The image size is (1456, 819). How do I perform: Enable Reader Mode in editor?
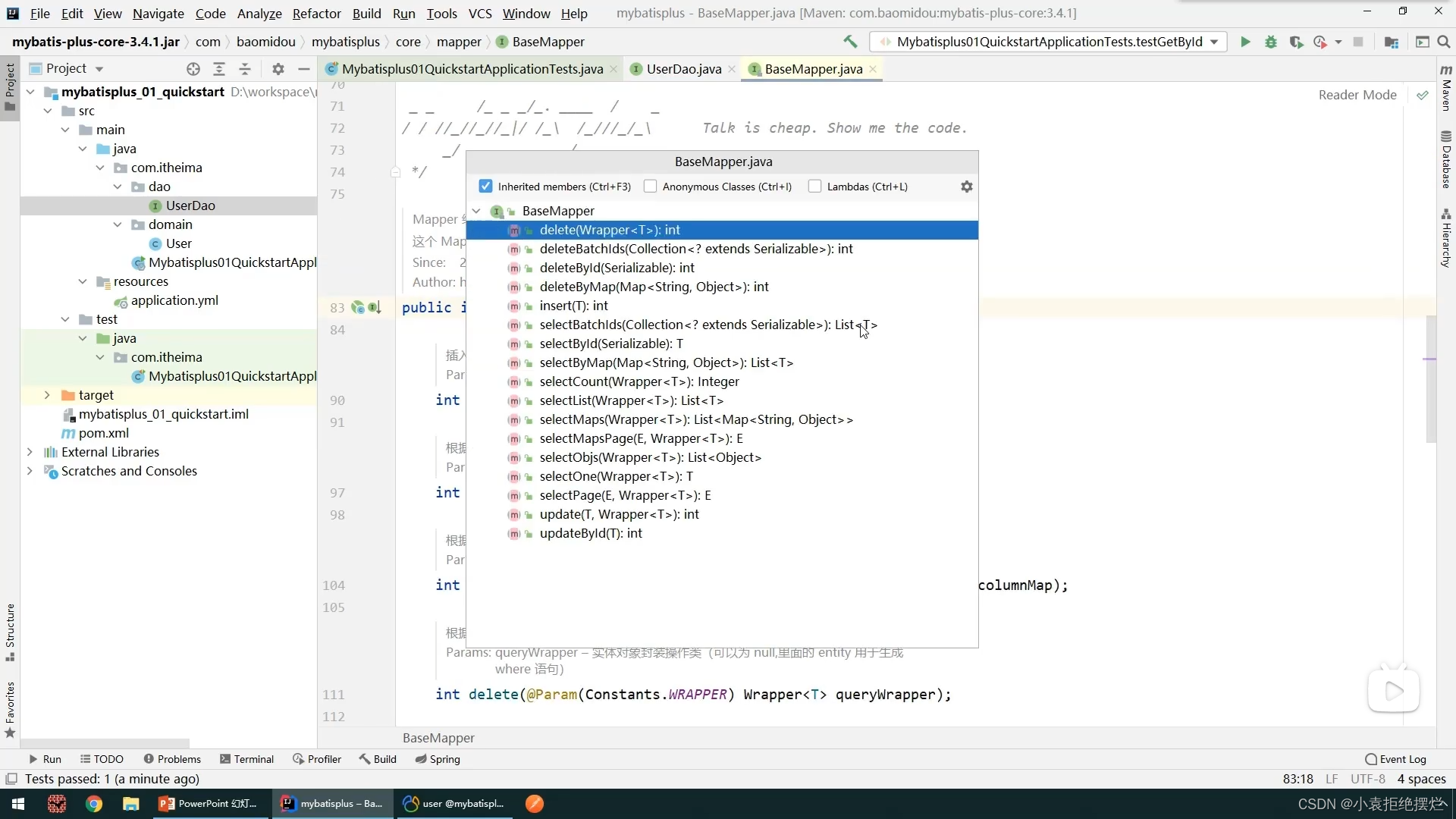point(1357,95)
